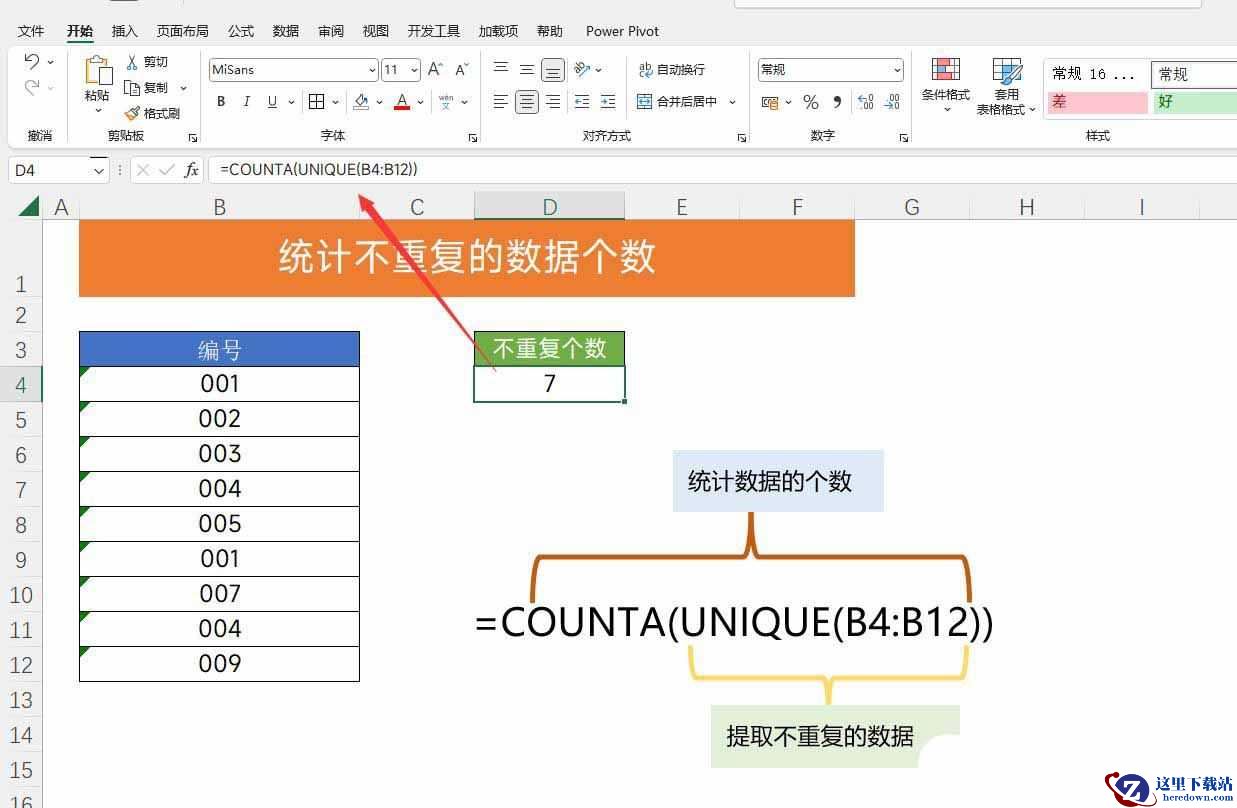Apply the 好 (Good) cell style
This screenshot has width=1237, height=808.
(x=1195, y=102)
